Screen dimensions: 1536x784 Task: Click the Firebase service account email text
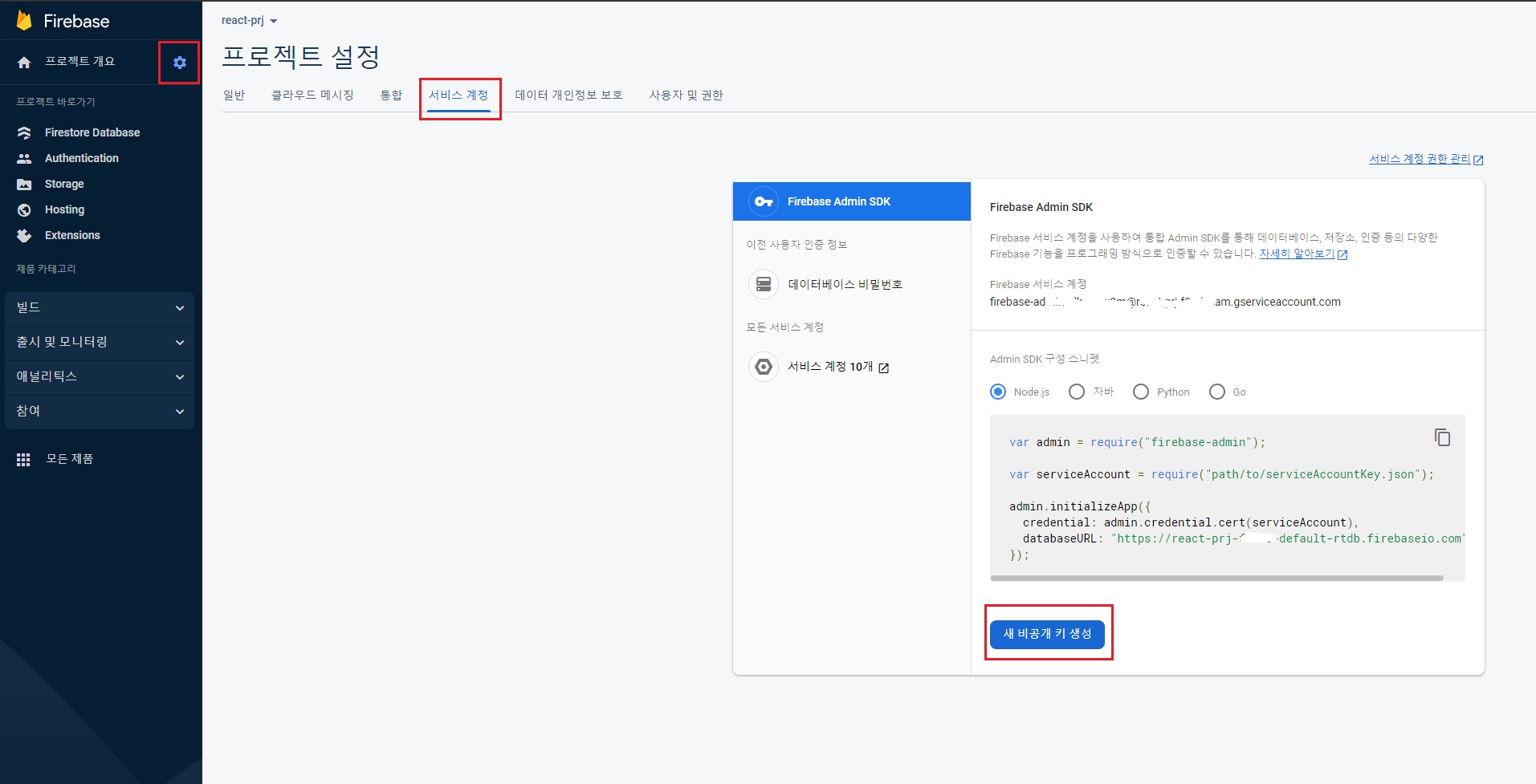[x=1165, y=303]
